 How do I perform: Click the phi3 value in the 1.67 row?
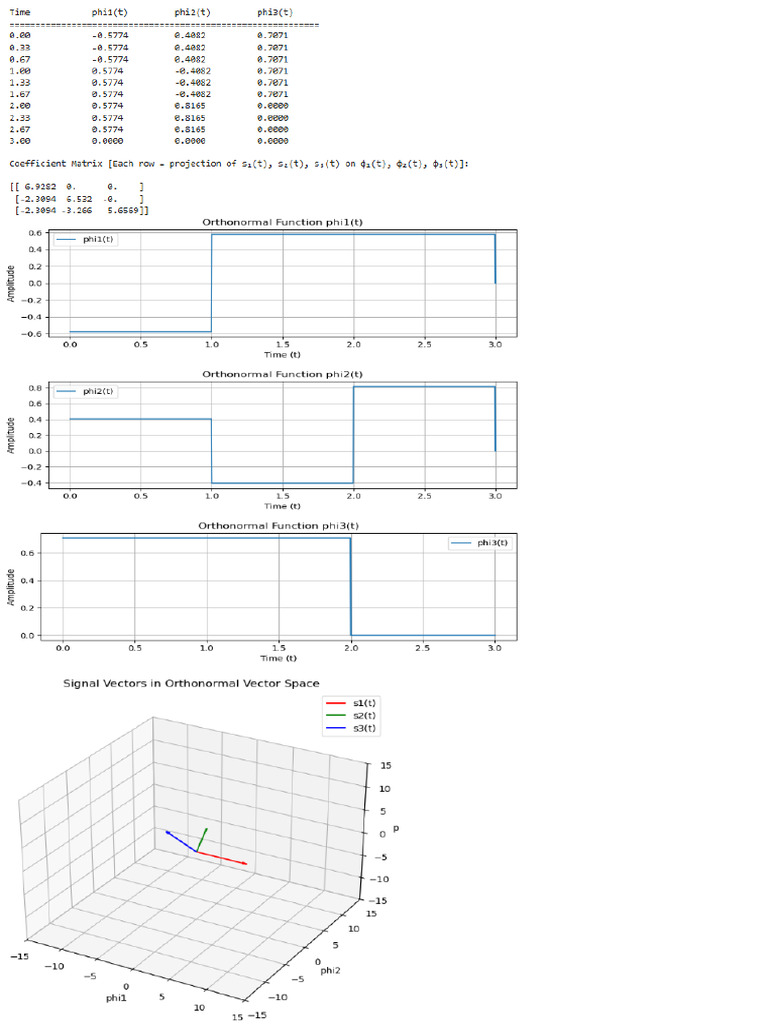tap(272, 94)
